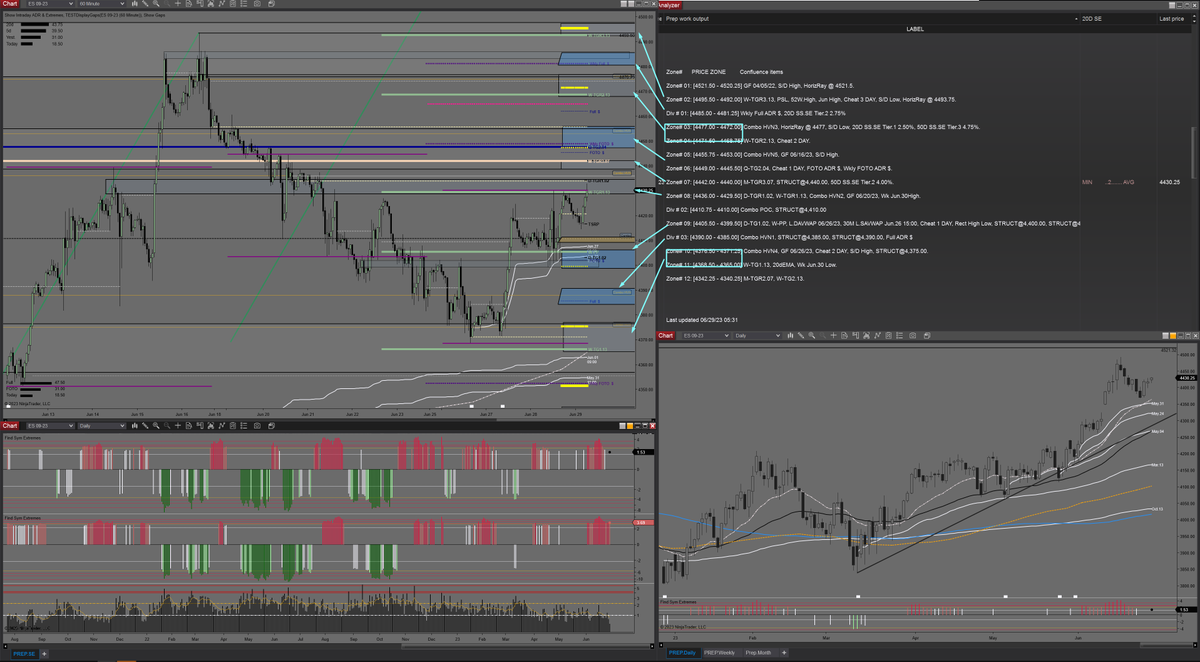Open instrument dropdown on Find Sym Extremes Daily chart
The image size is (1200, 662).
(x=50, y=425)
